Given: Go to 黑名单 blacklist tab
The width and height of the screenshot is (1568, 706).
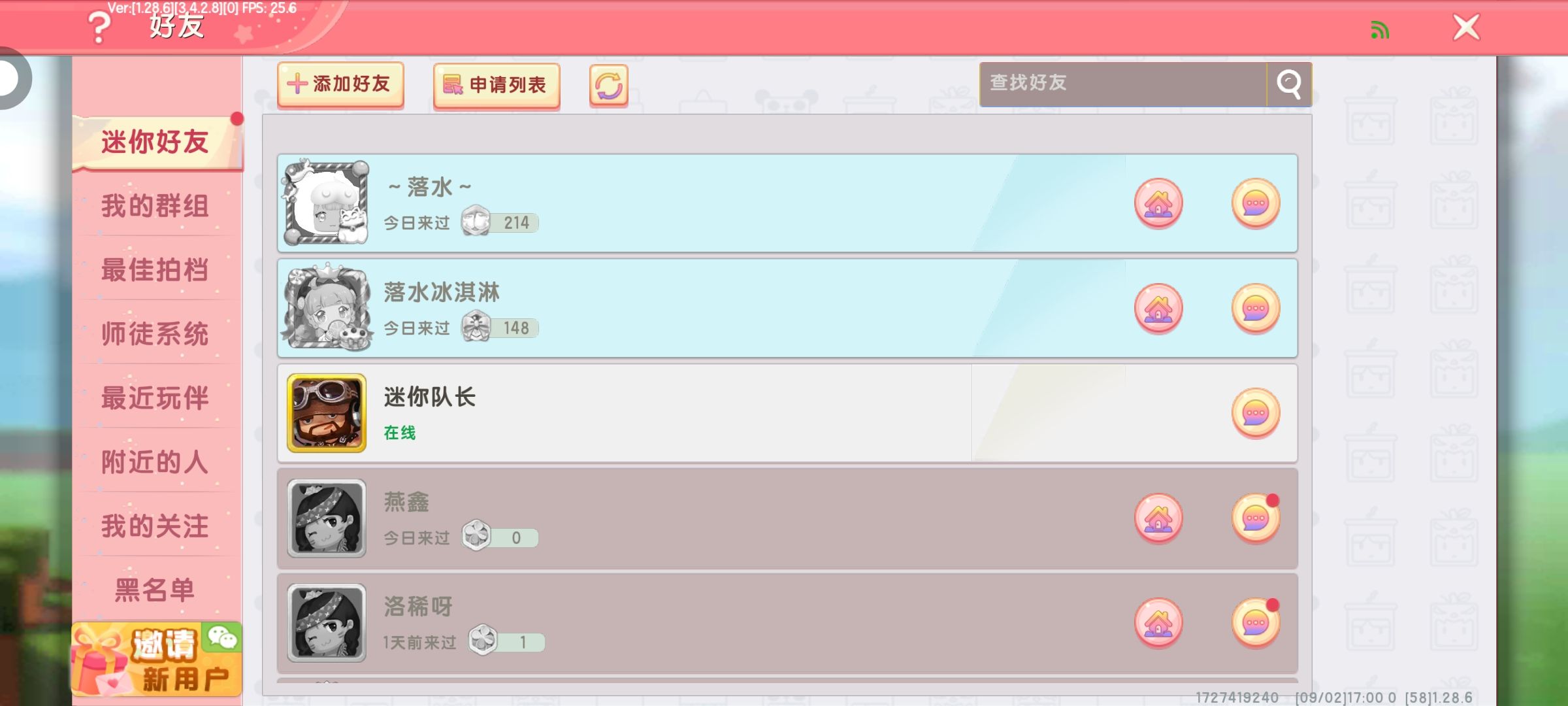Looking at the screenshot, I should tap(155, 590).
